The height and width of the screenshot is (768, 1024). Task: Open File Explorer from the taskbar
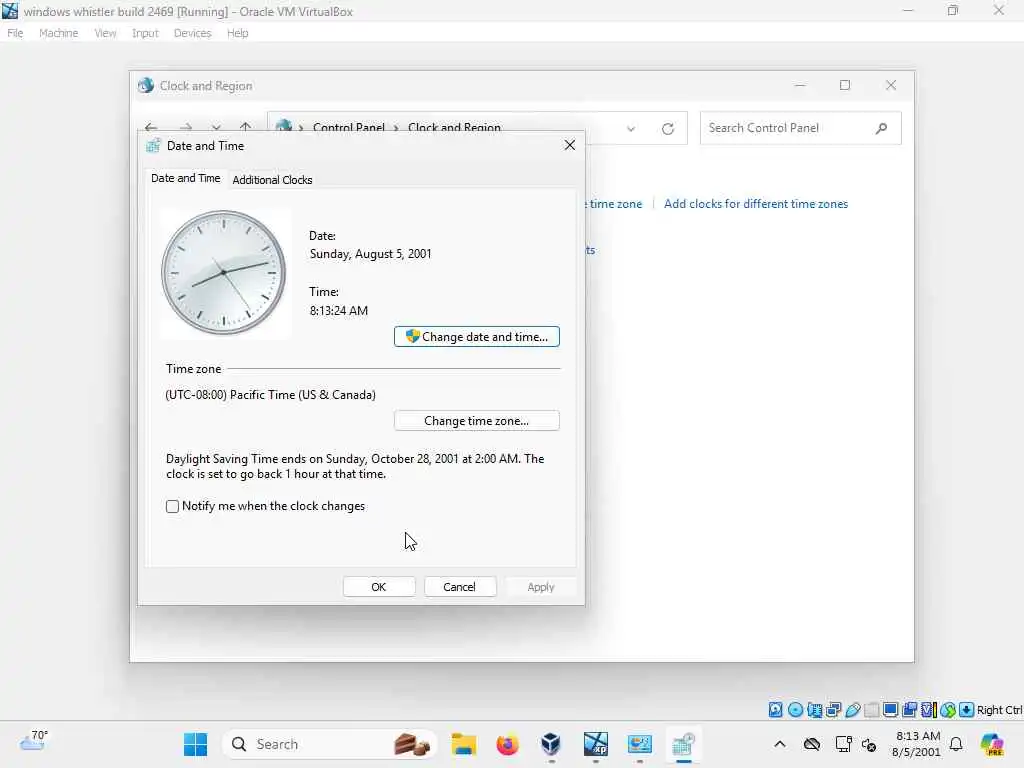(464, 744)
